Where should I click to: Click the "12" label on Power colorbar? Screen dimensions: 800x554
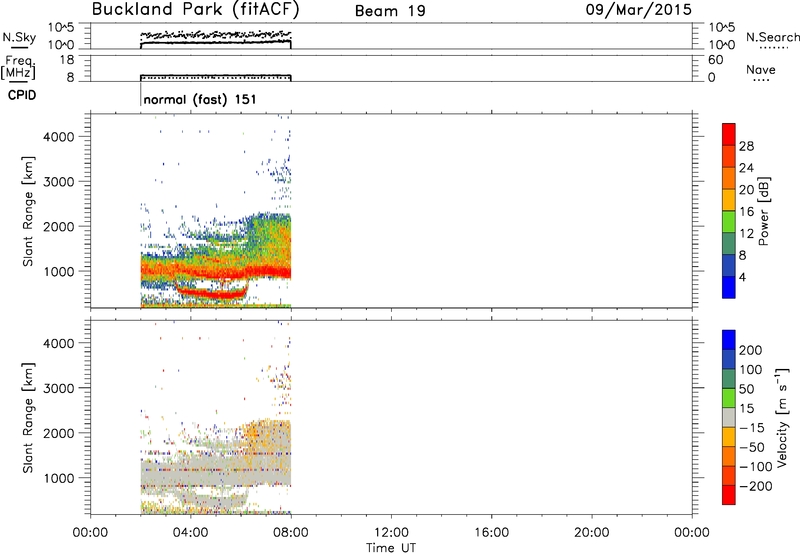click(x=746, y=234)
